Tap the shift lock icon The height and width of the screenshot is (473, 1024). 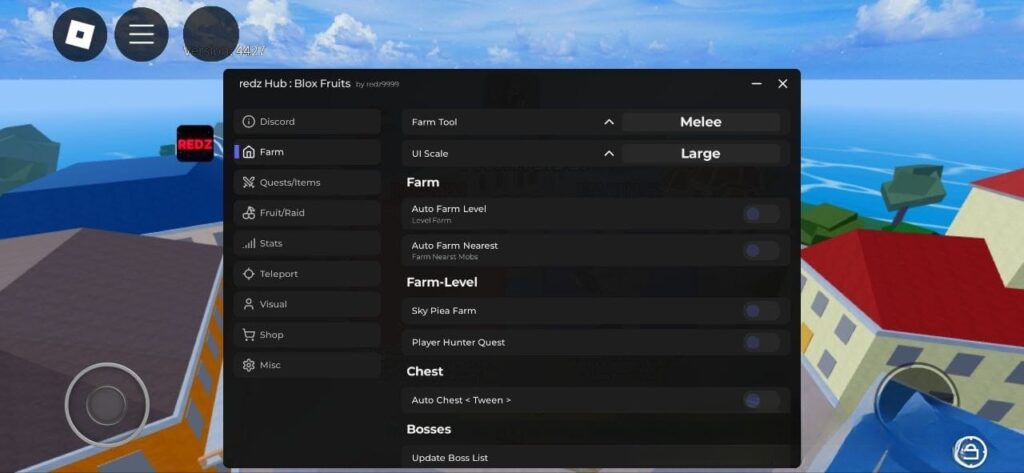(970, 451)
